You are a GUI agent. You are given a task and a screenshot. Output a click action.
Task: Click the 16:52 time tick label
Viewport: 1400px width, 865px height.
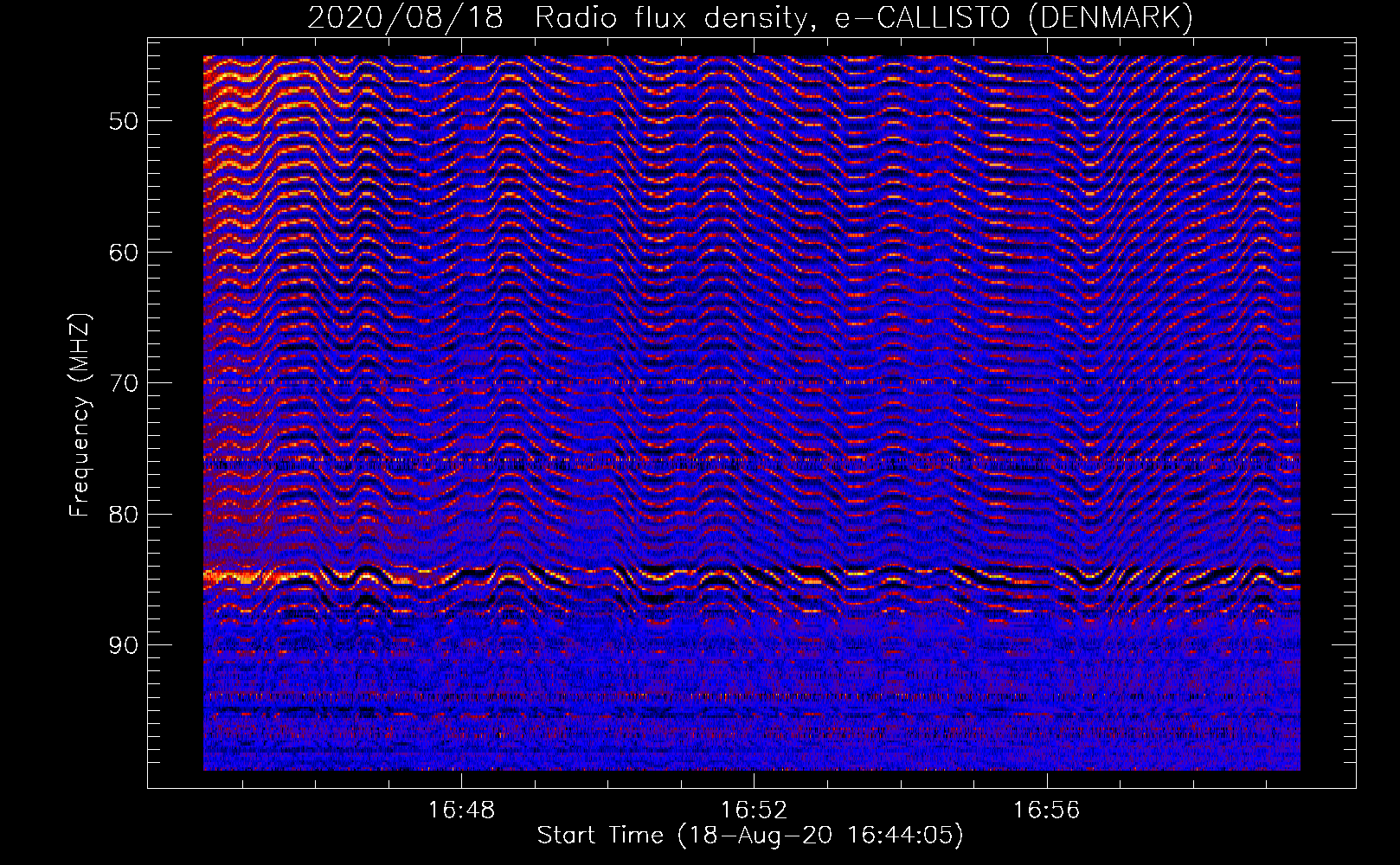click(754, 811)
